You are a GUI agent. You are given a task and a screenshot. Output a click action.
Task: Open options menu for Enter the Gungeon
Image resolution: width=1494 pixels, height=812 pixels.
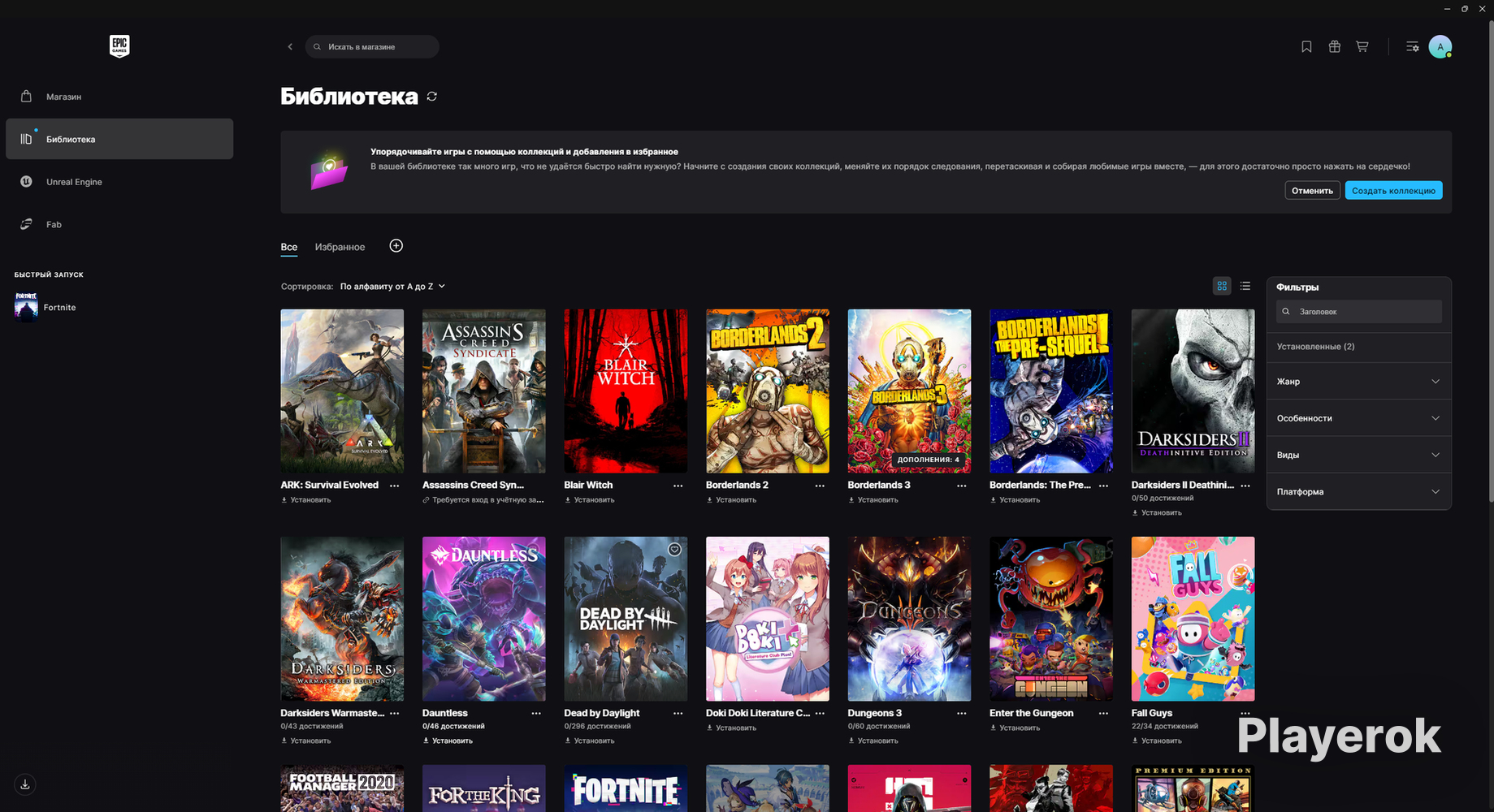(1103, 713)
